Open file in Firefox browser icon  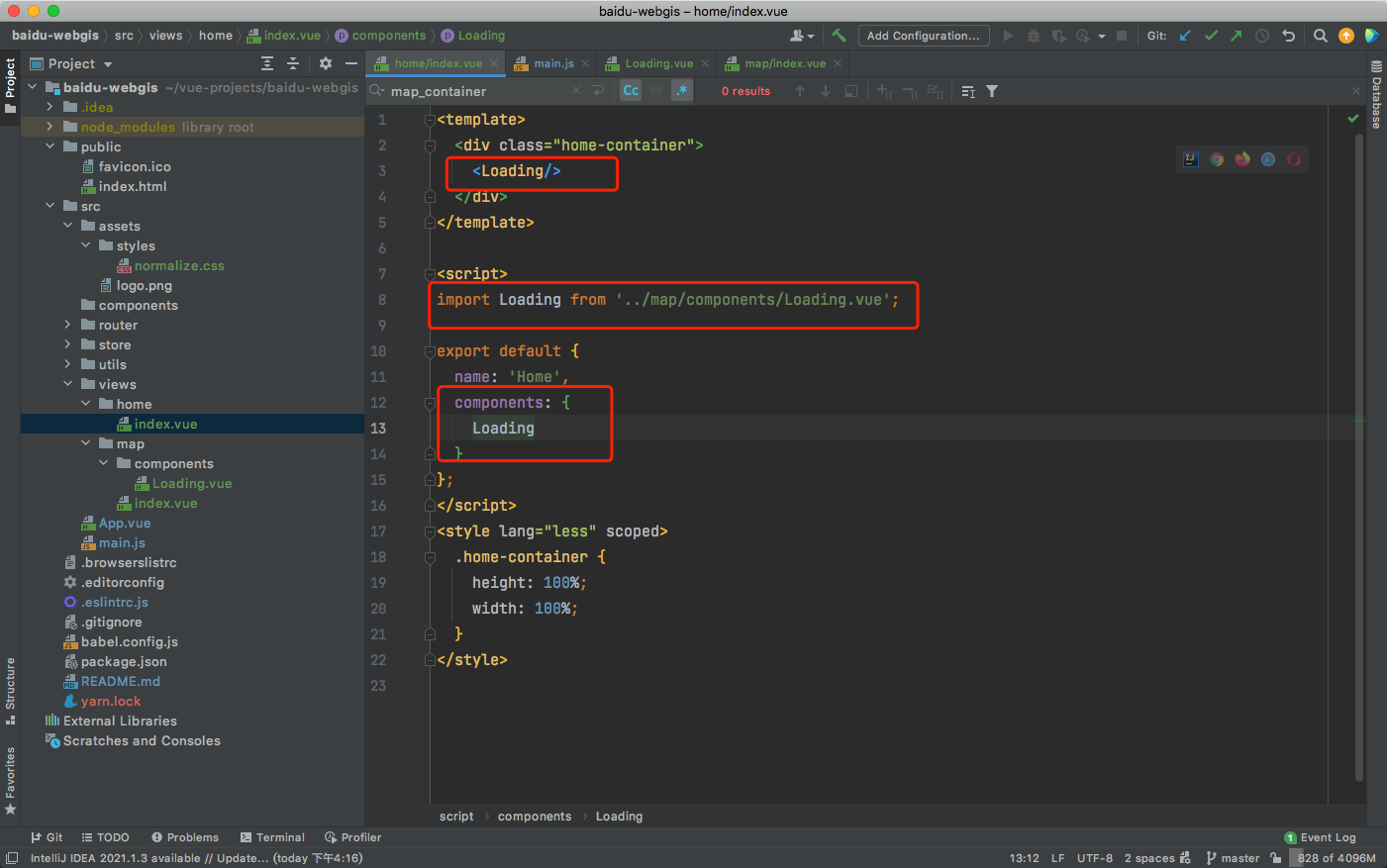(1242, 159)
